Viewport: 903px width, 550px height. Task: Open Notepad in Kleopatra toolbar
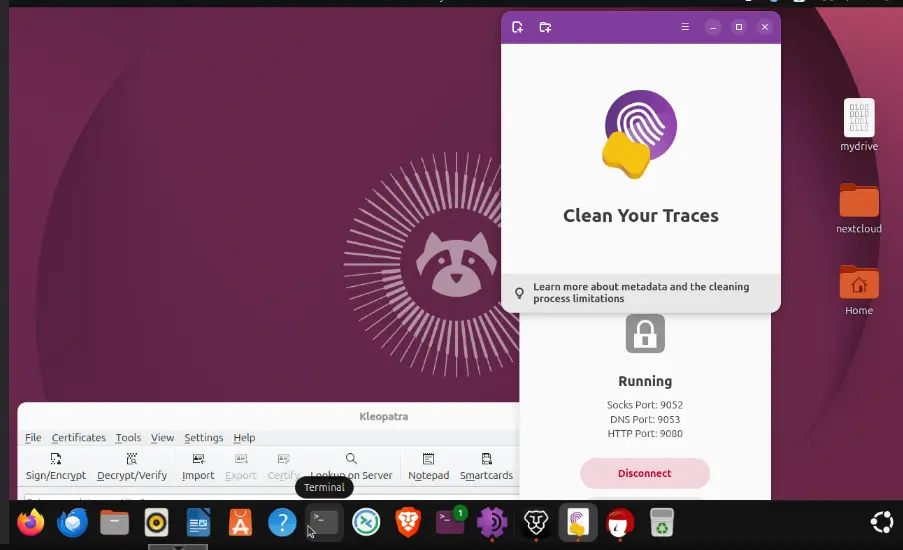[x=428, y=466]
